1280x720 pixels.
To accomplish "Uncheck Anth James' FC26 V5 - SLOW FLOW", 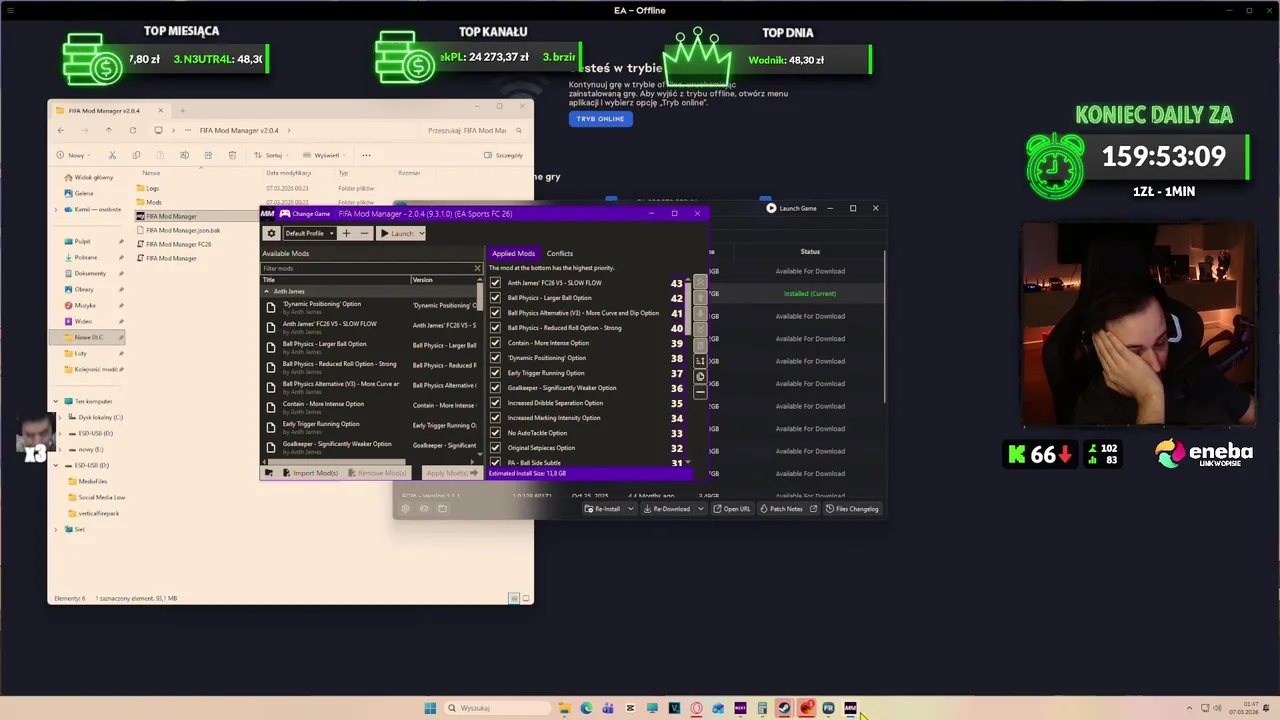I will (495, 283).
